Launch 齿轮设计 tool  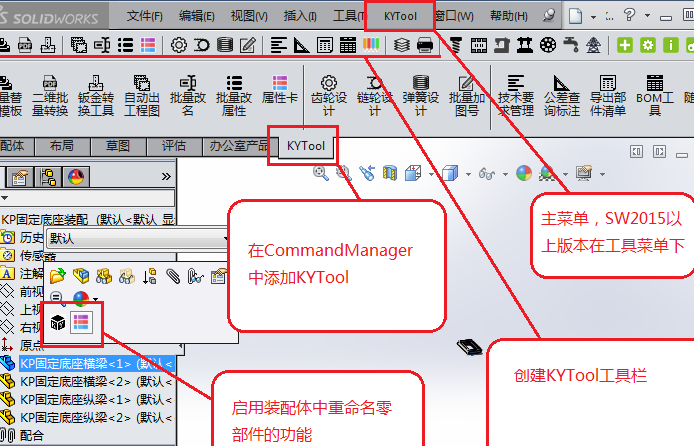(x=329, y=96)
